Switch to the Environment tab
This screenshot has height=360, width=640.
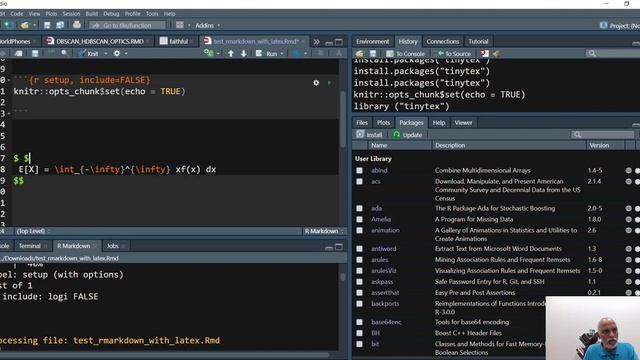point(372,42)
